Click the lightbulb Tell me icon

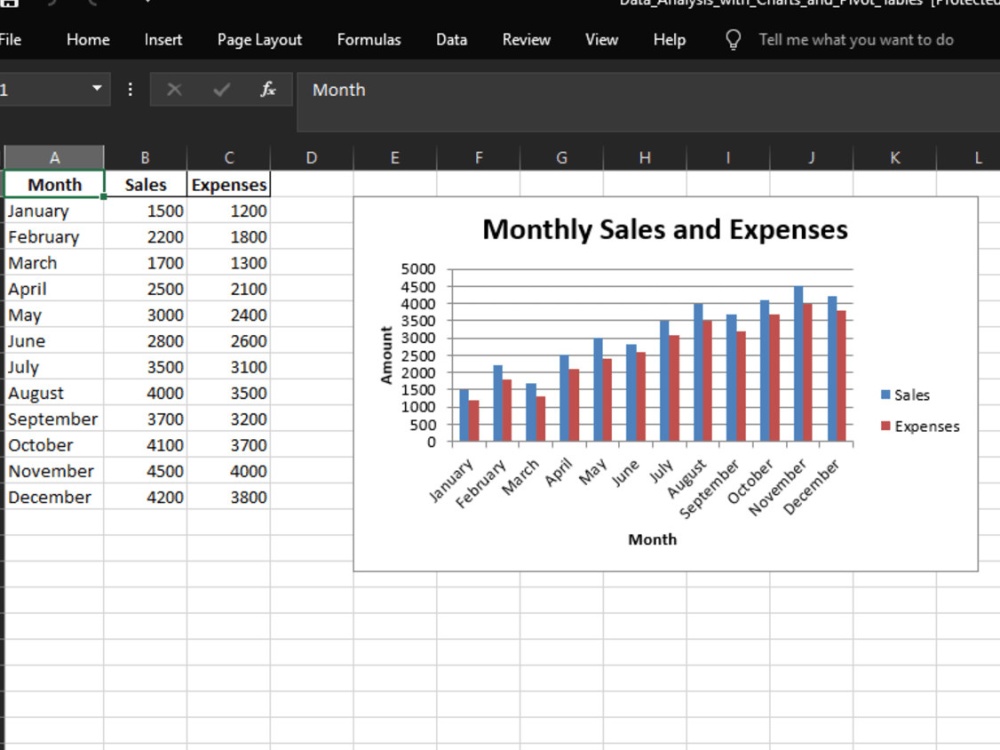tap(733, 40)
